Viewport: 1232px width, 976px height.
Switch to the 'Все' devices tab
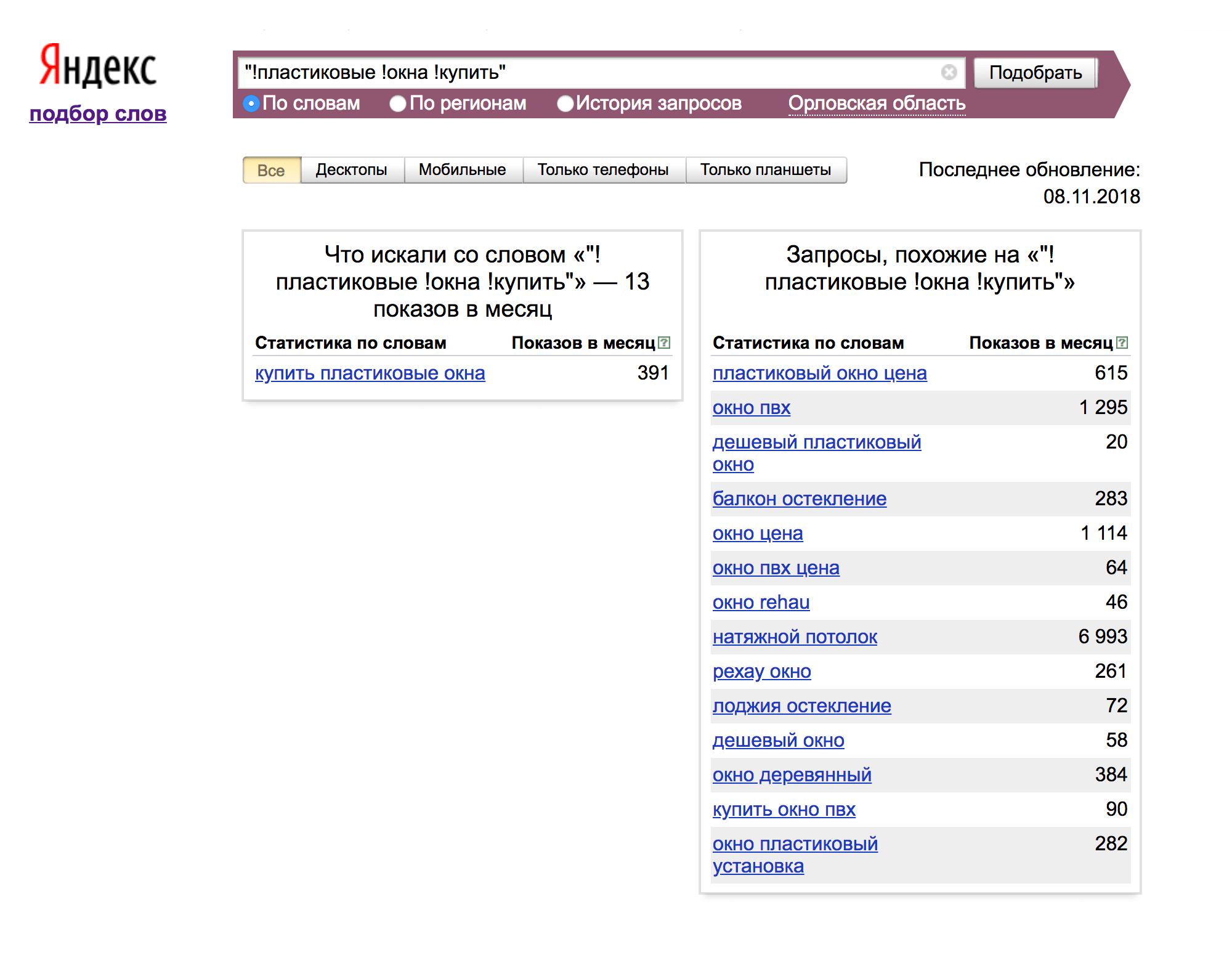pos(272,170)
